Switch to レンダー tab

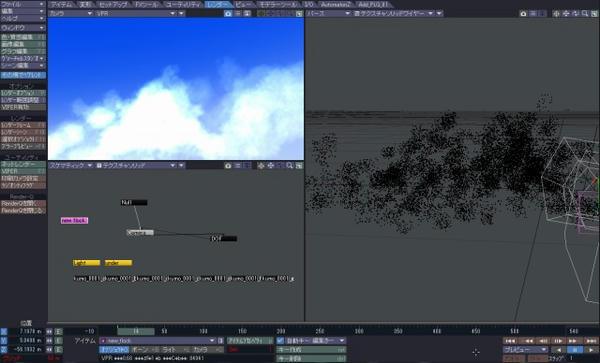coord(218,5)
